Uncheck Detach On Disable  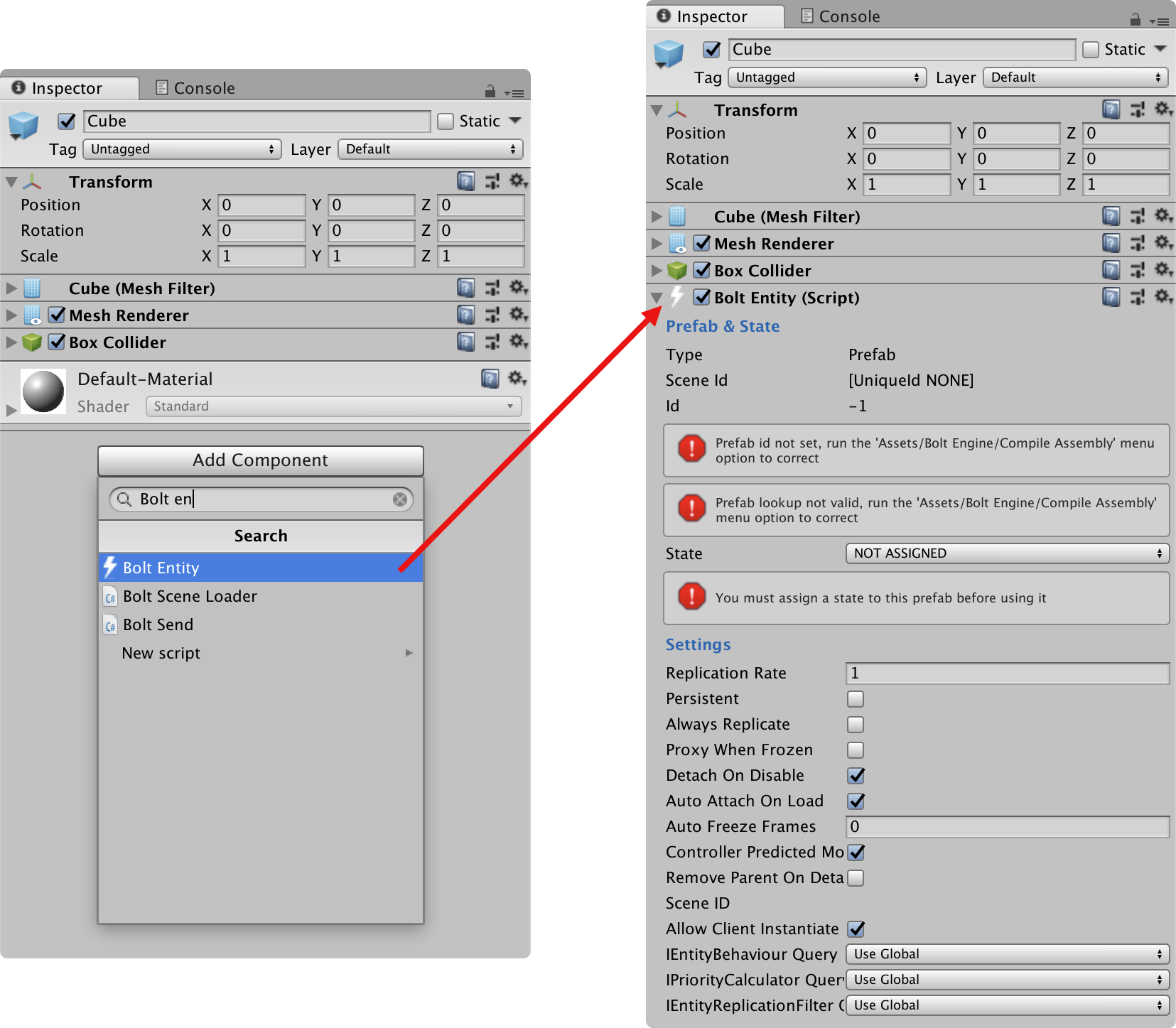(x=856, y=776)
